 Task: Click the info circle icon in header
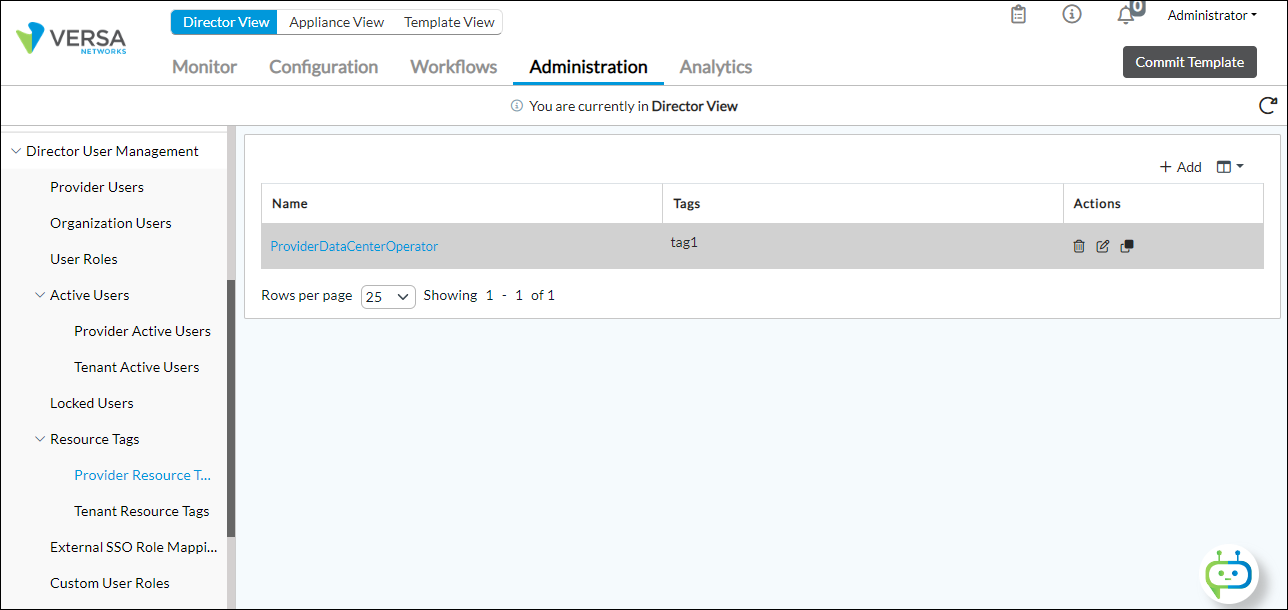(x=1072, y=15)
